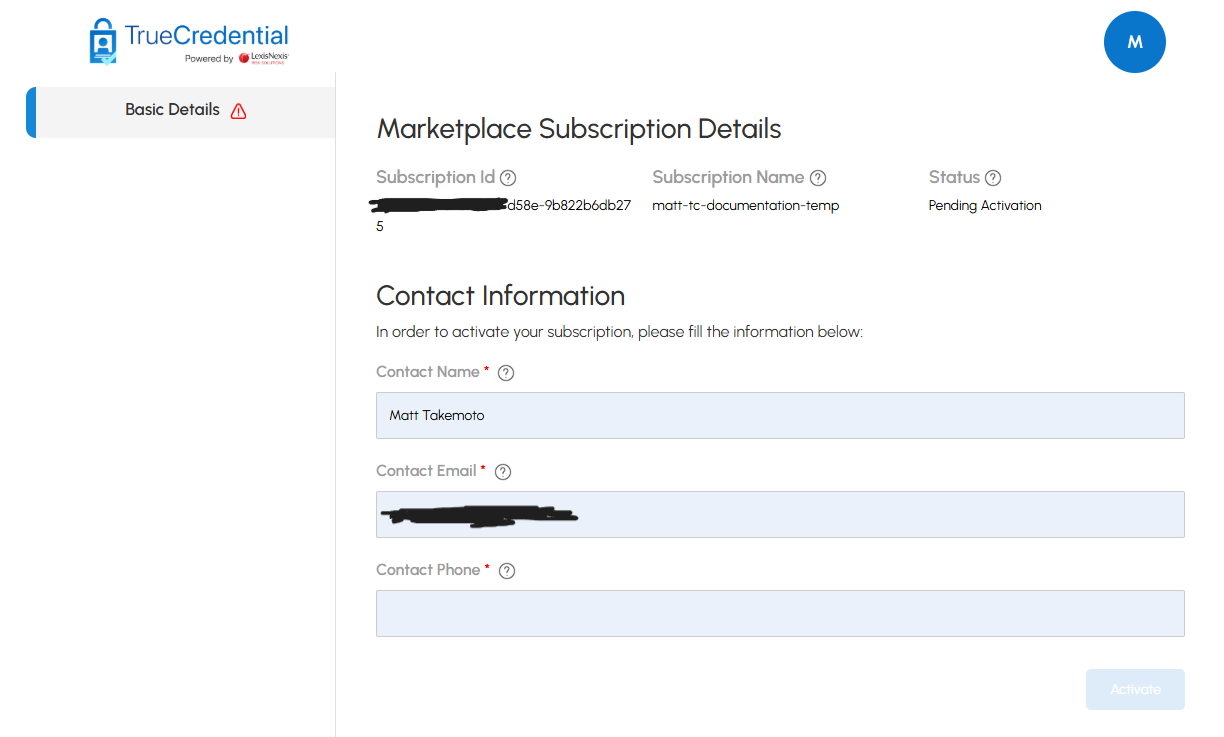Click the empty Contact Phone input field
The width and height of the screenshot is (1224, 737).
point(780,613)
